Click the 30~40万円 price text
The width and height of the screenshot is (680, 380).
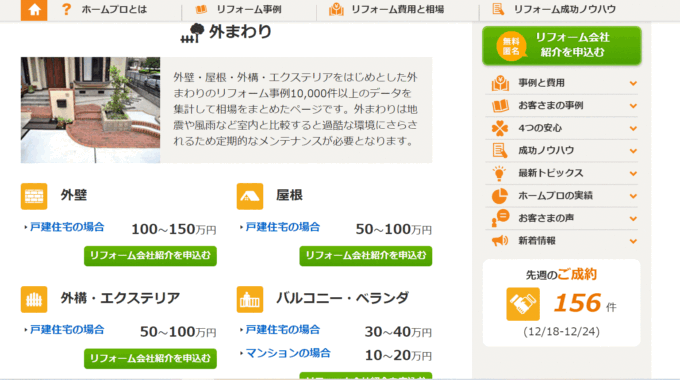pos(398,332)
